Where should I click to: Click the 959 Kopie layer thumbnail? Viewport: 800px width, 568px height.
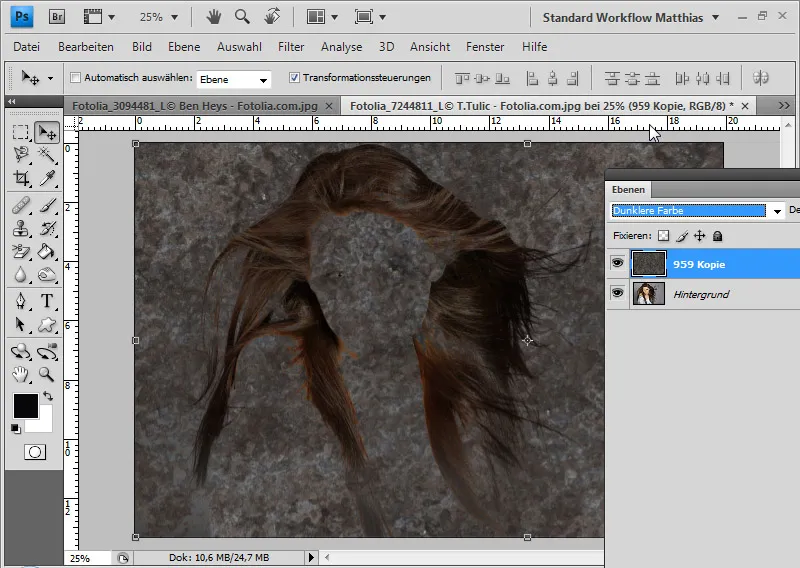tap(648, 263)
